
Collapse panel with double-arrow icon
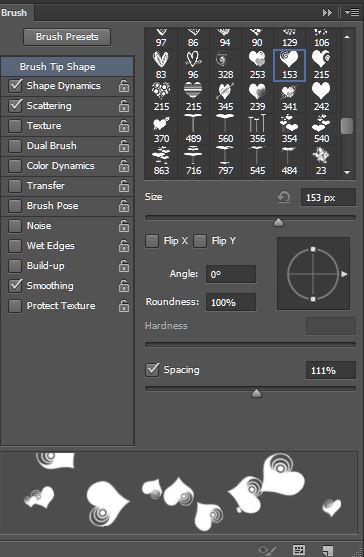click(327, 13)
